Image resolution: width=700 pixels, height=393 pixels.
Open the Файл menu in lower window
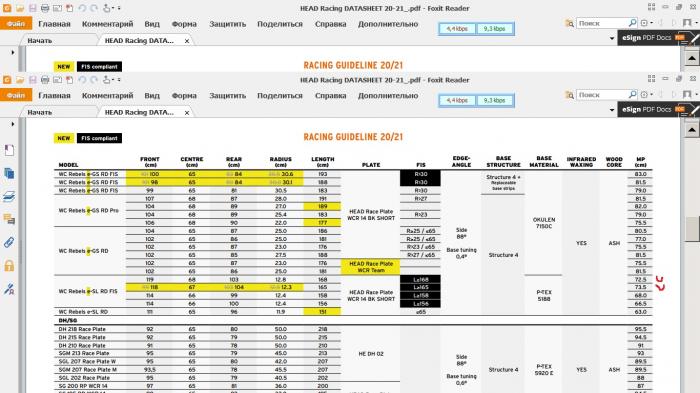click(16, 95)
